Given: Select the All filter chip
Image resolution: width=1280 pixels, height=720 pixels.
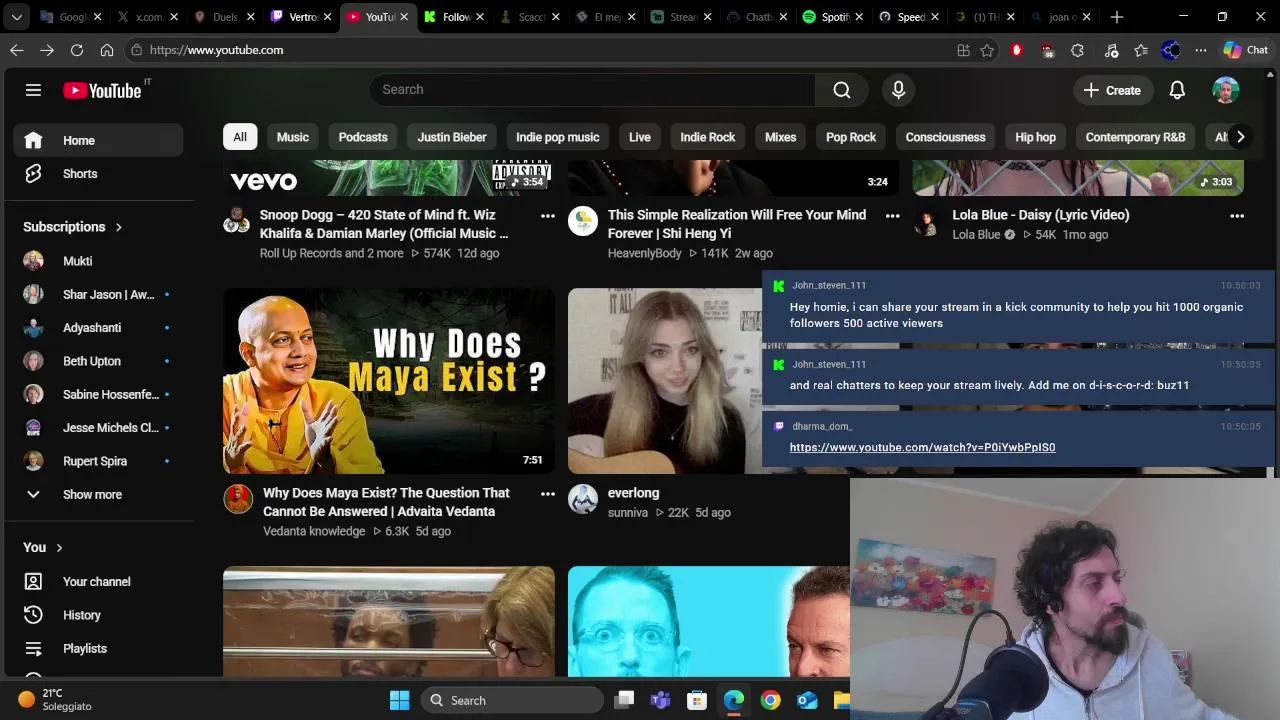Looking at the screenshot, I should pos(240,137).
